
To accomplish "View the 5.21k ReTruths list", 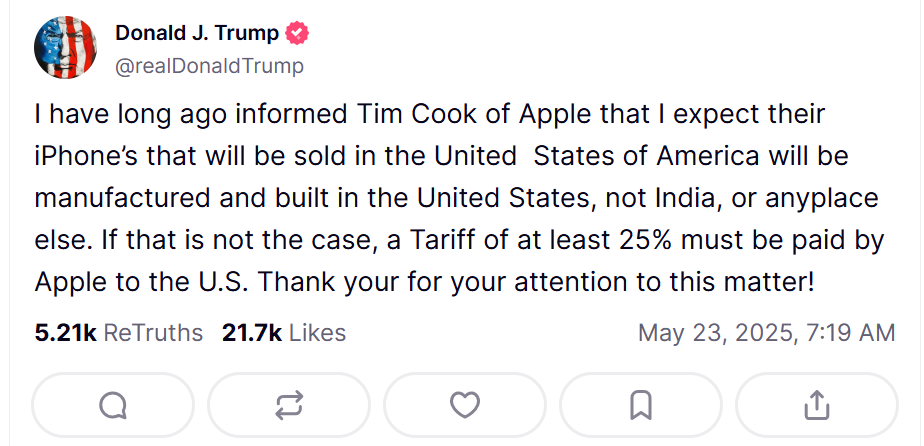I will click(118, 333).
